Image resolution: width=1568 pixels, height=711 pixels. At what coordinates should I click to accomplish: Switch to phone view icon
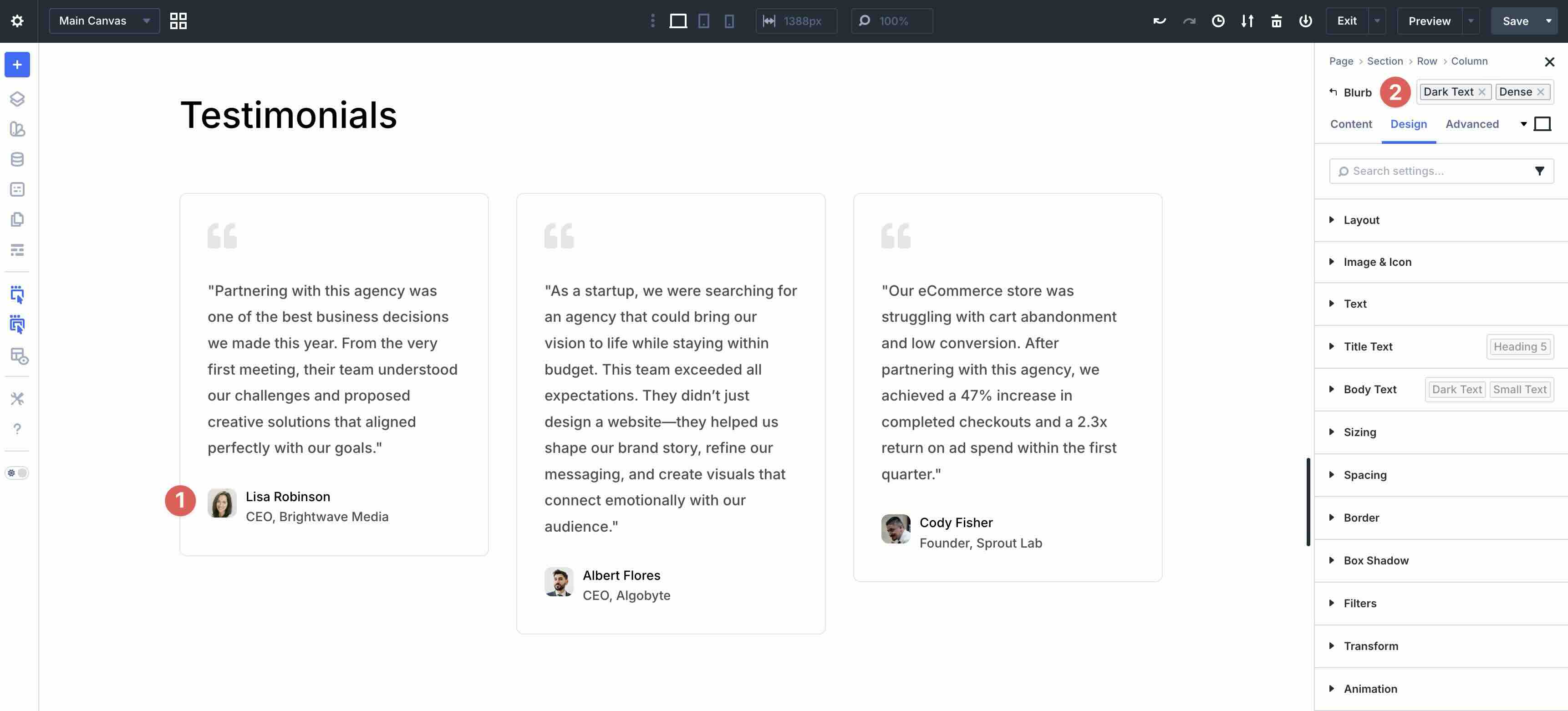pos(729,20)
